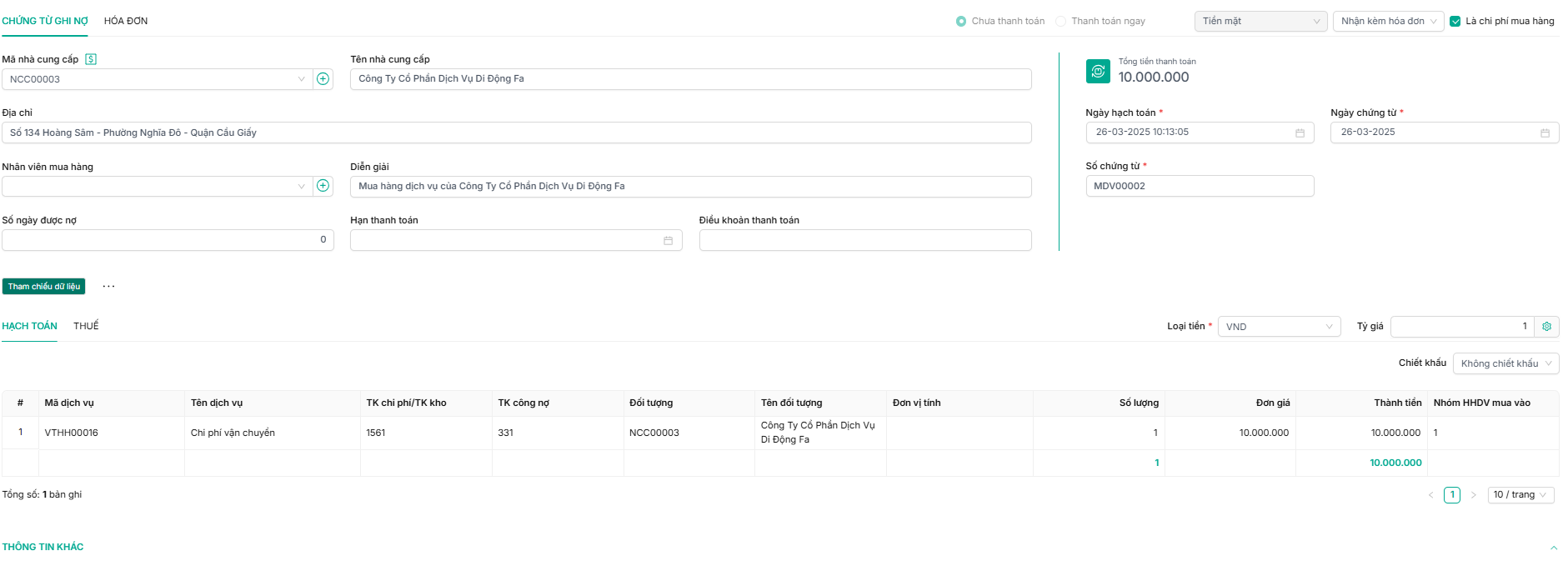Go to page 1 in pagination
1568x576 pixels.
click(1451, 495)
